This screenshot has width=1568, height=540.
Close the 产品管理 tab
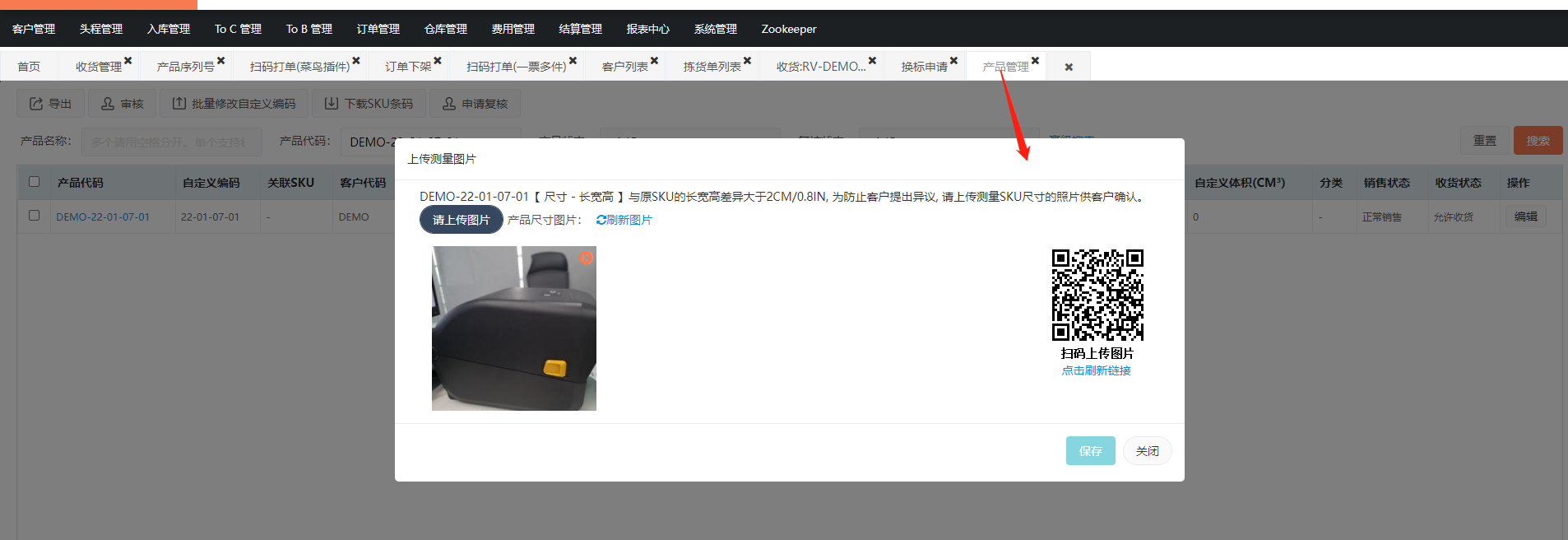tap(1035, 60)
